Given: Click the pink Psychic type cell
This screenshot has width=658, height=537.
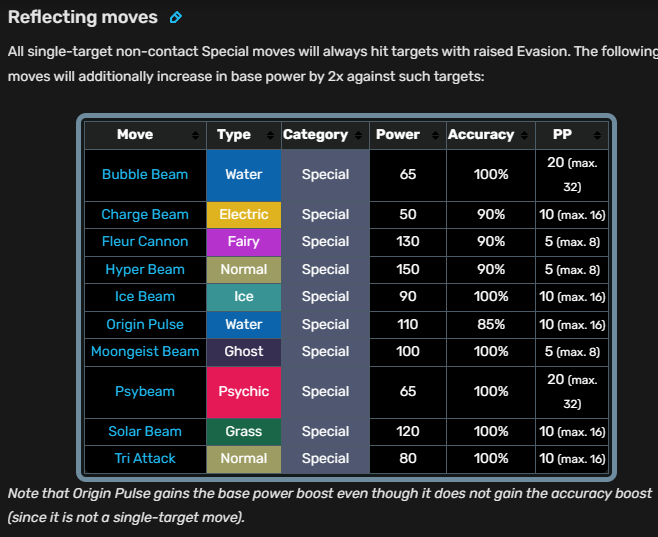Looking at the screenshot, I should pyautogui.click(x=244, y=391).
